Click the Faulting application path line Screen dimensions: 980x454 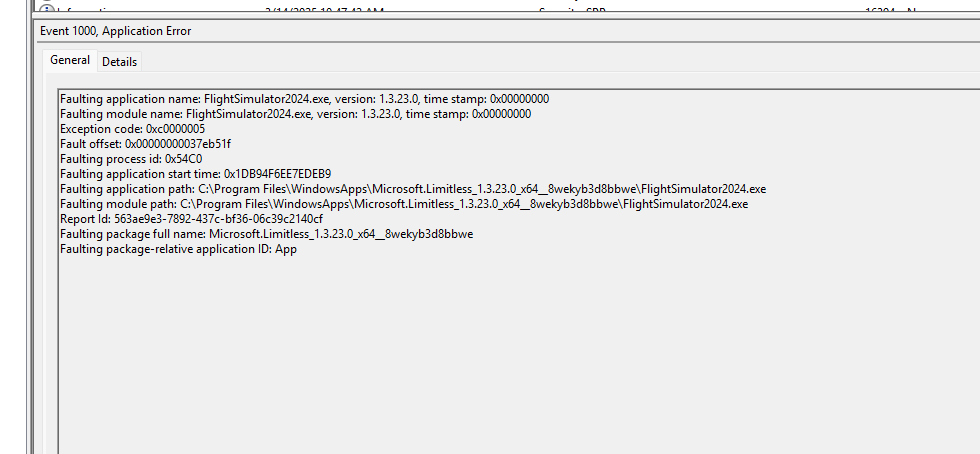413,189
